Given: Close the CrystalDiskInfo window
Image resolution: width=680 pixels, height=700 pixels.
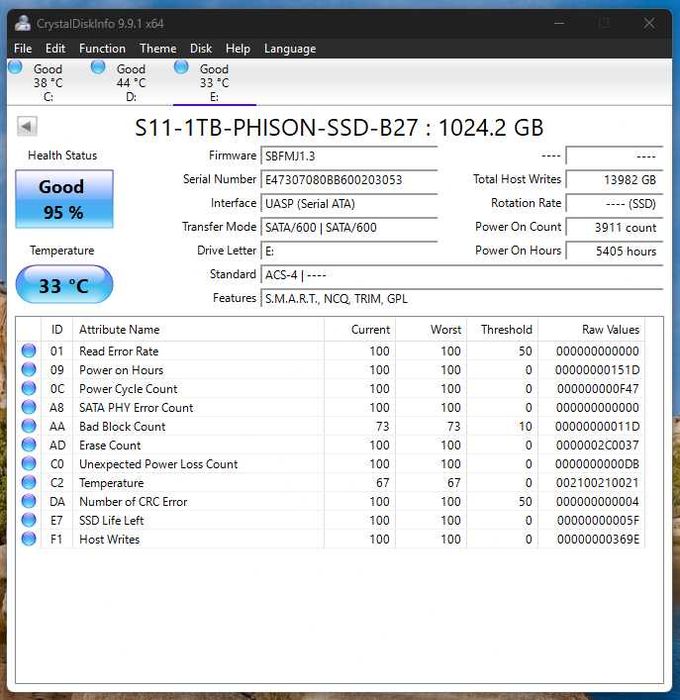Looking at the screenshot, I should pyautogui.click(x=649, y=23).
